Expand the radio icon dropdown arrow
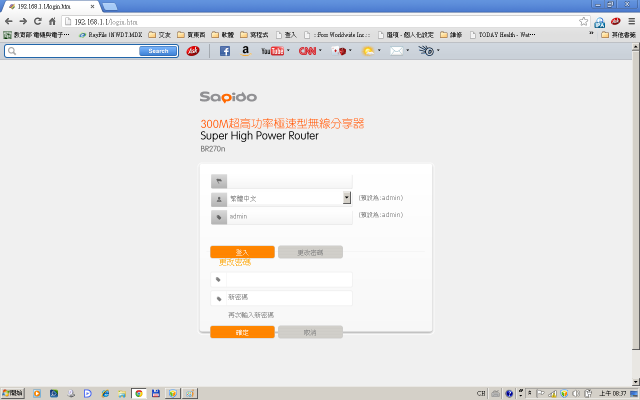The width and height of the screenshot is (640, 400). (x=438, y=50)
